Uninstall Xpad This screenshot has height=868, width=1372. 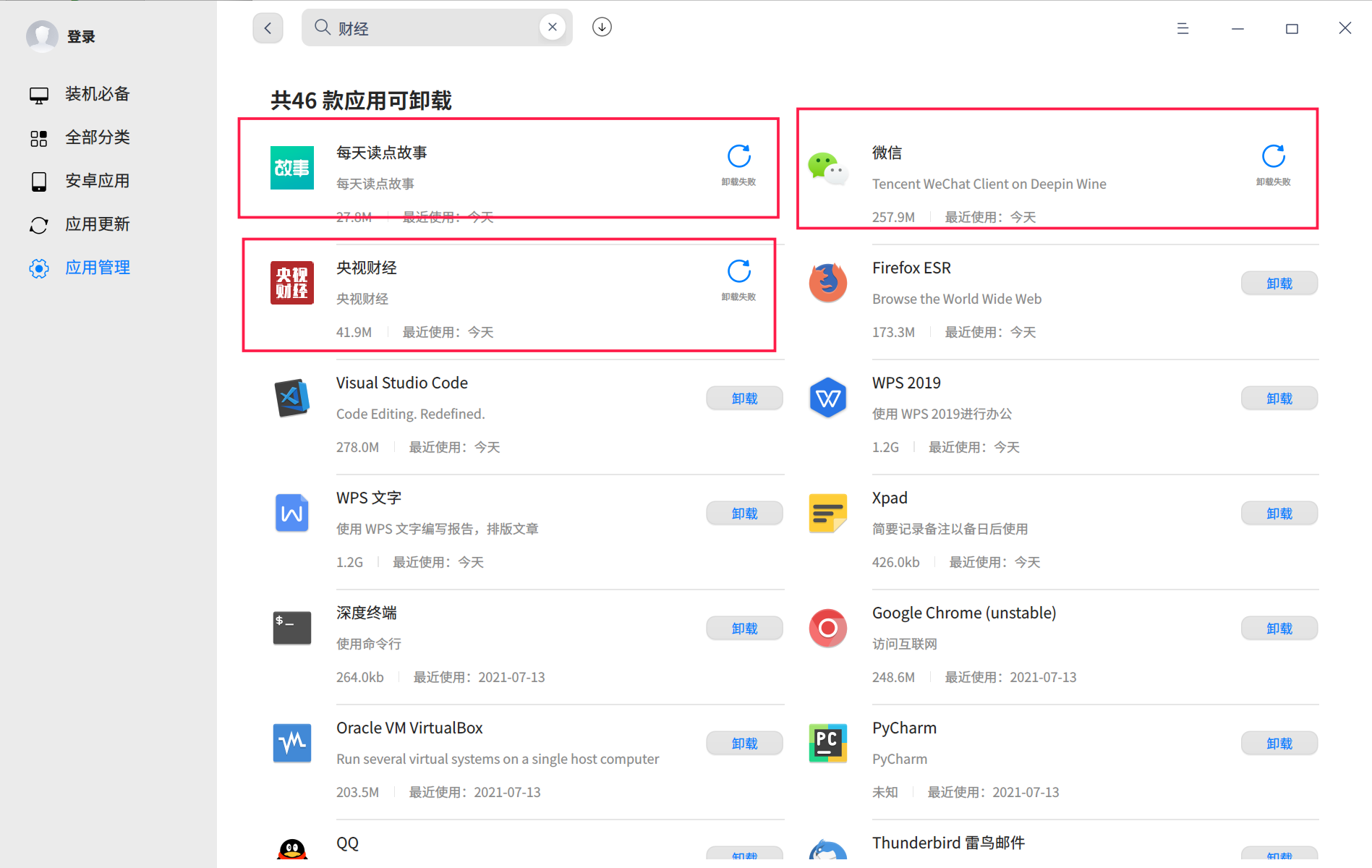pyautogui.click(x=1279, y=514)
